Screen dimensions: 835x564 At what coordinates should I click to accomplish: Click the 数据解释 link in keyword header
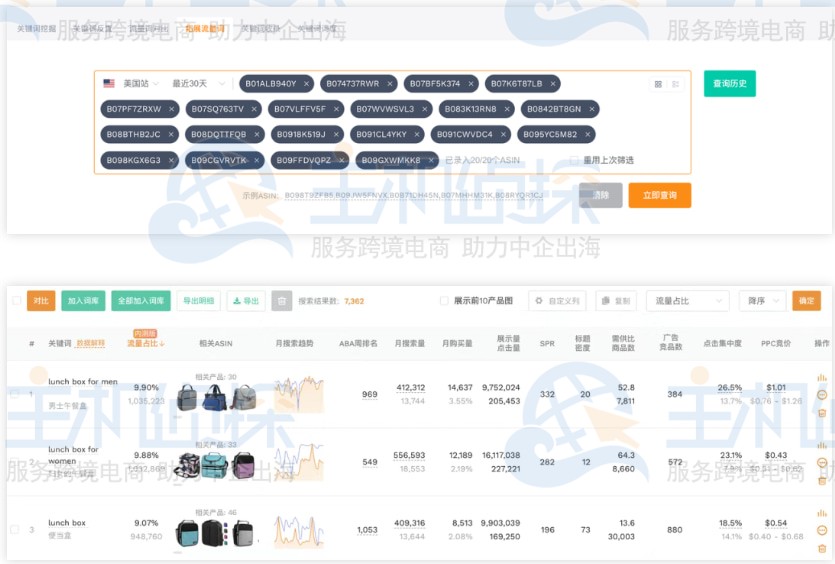(x=91, y=344)
